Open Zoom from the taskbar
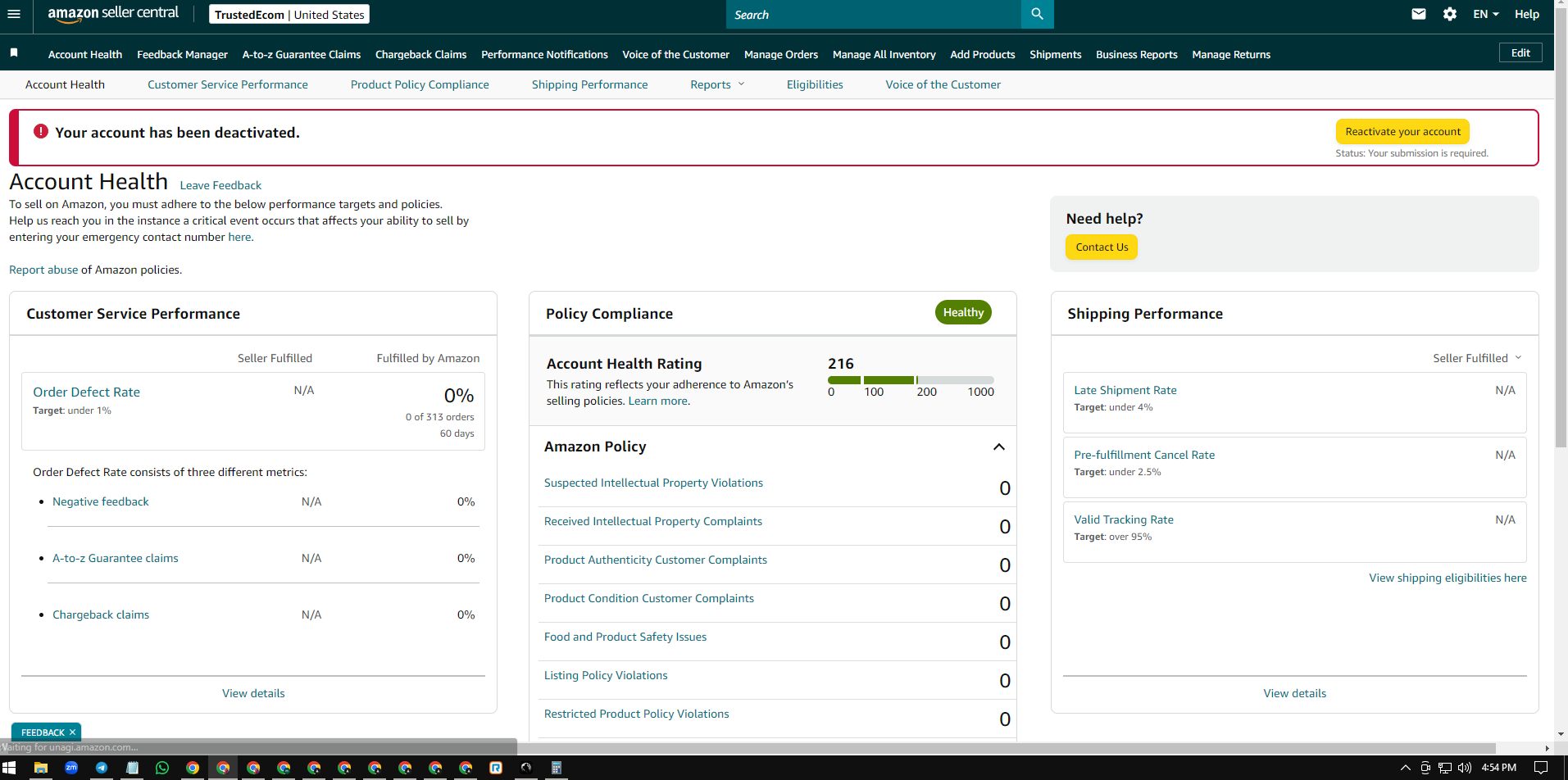Viewport: 1568px width, 780px height. (x=71, y=768)
